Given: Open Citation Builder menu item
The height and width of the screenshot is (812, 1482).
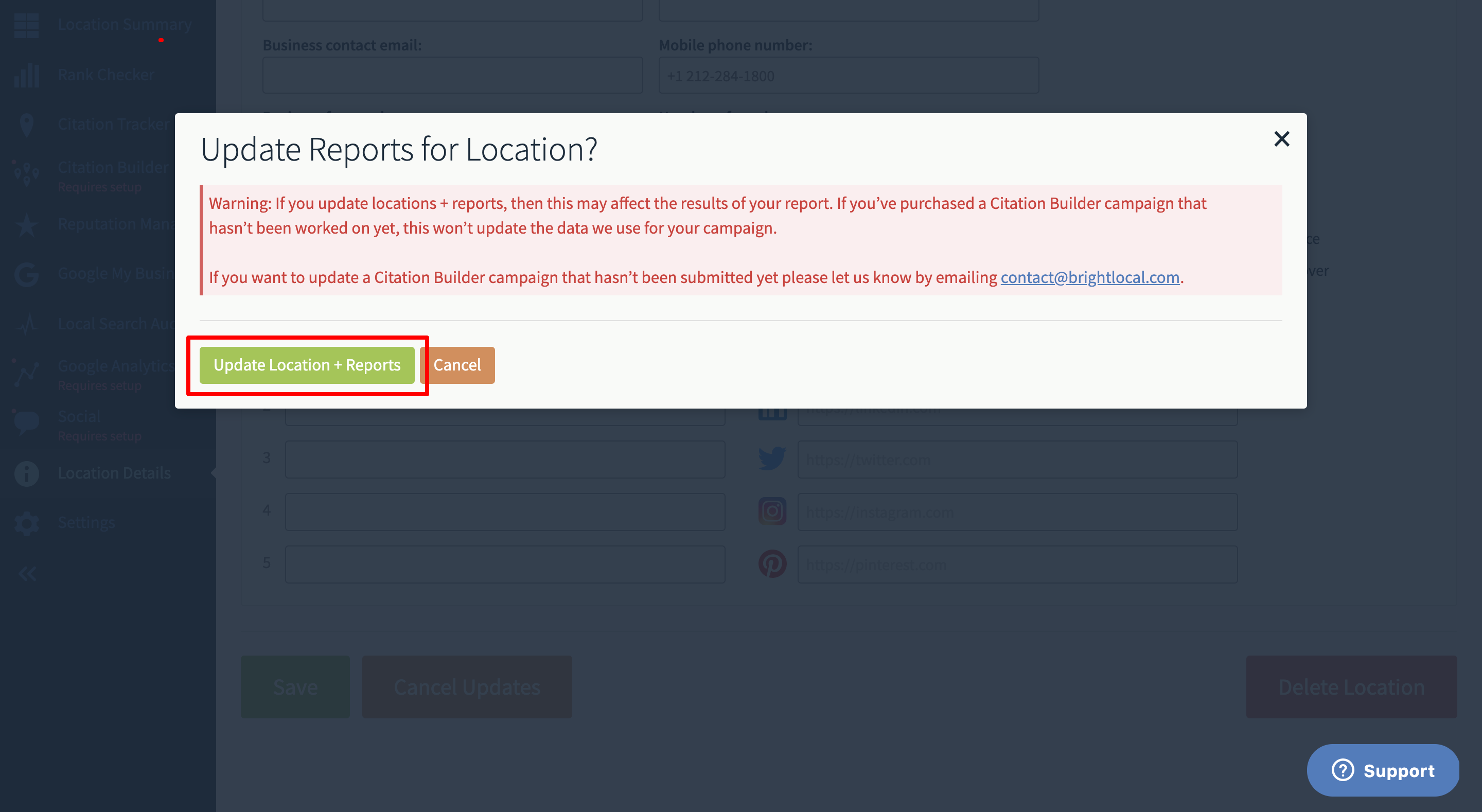Looking at the screenshot, I should click(113, 167).
